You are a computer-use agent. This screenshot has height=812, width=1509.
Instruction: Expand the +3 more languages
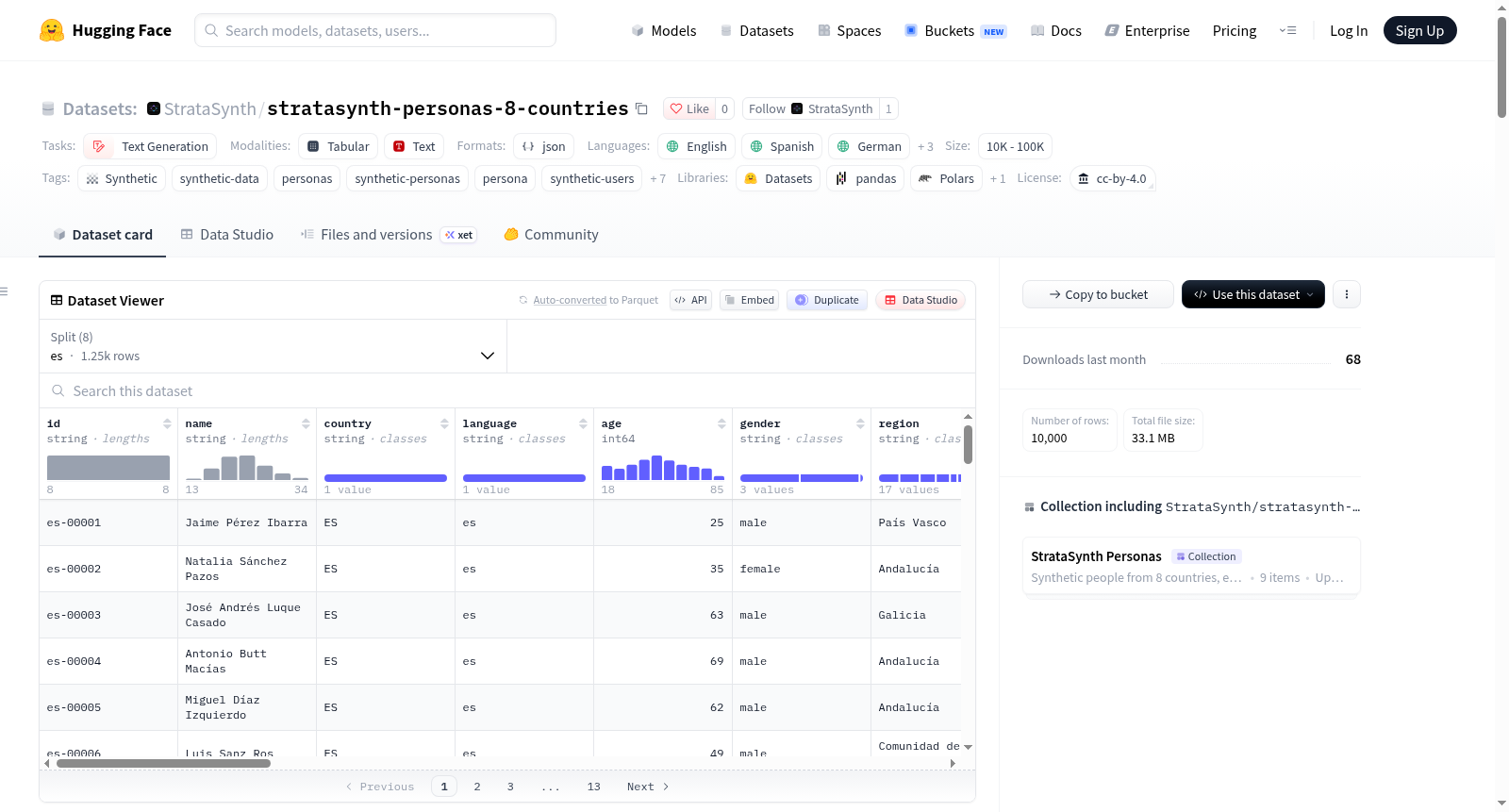[925, 146]
